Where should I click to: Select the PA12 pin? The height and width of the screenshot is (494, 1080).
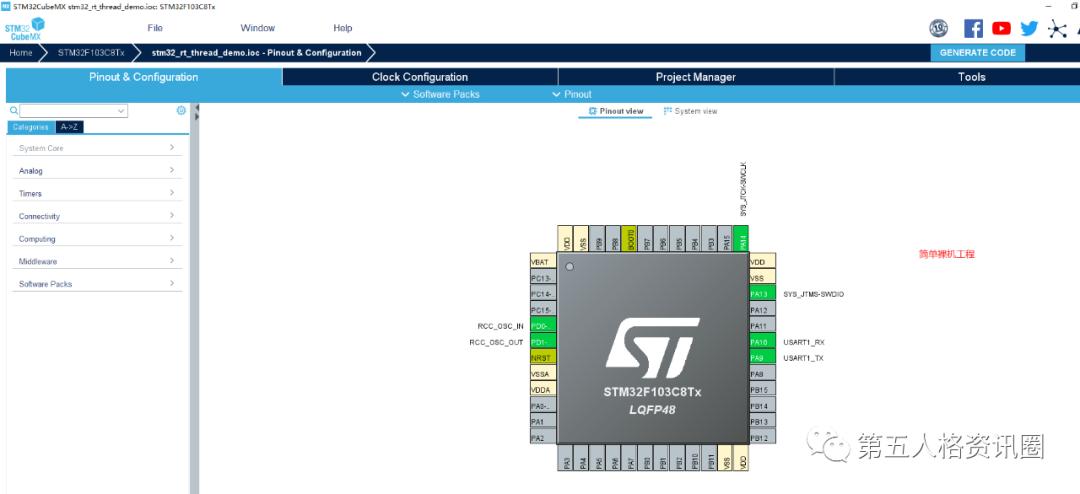click(762, 310)
